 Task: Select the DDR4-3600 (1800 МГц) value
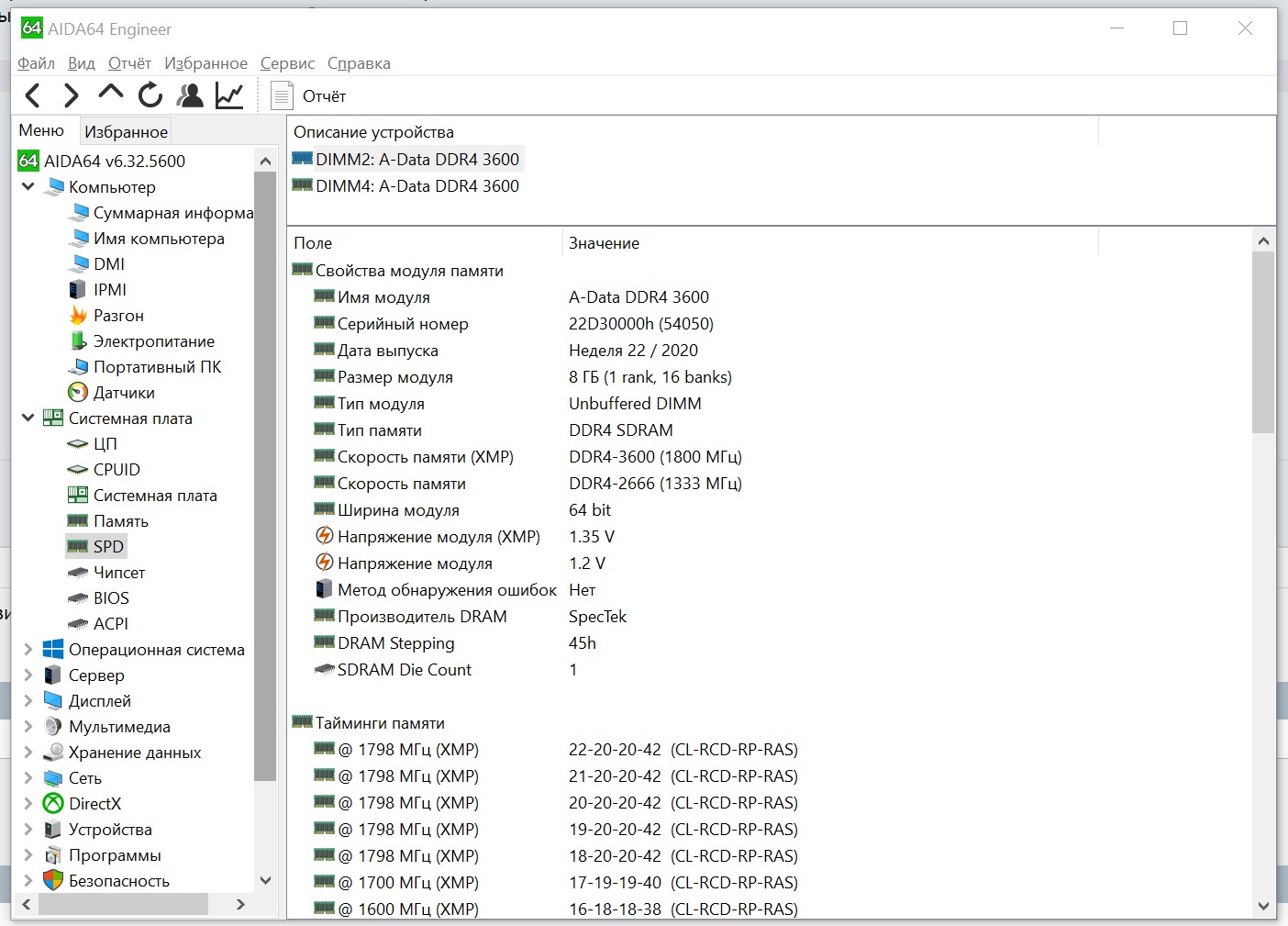[655, 456]
